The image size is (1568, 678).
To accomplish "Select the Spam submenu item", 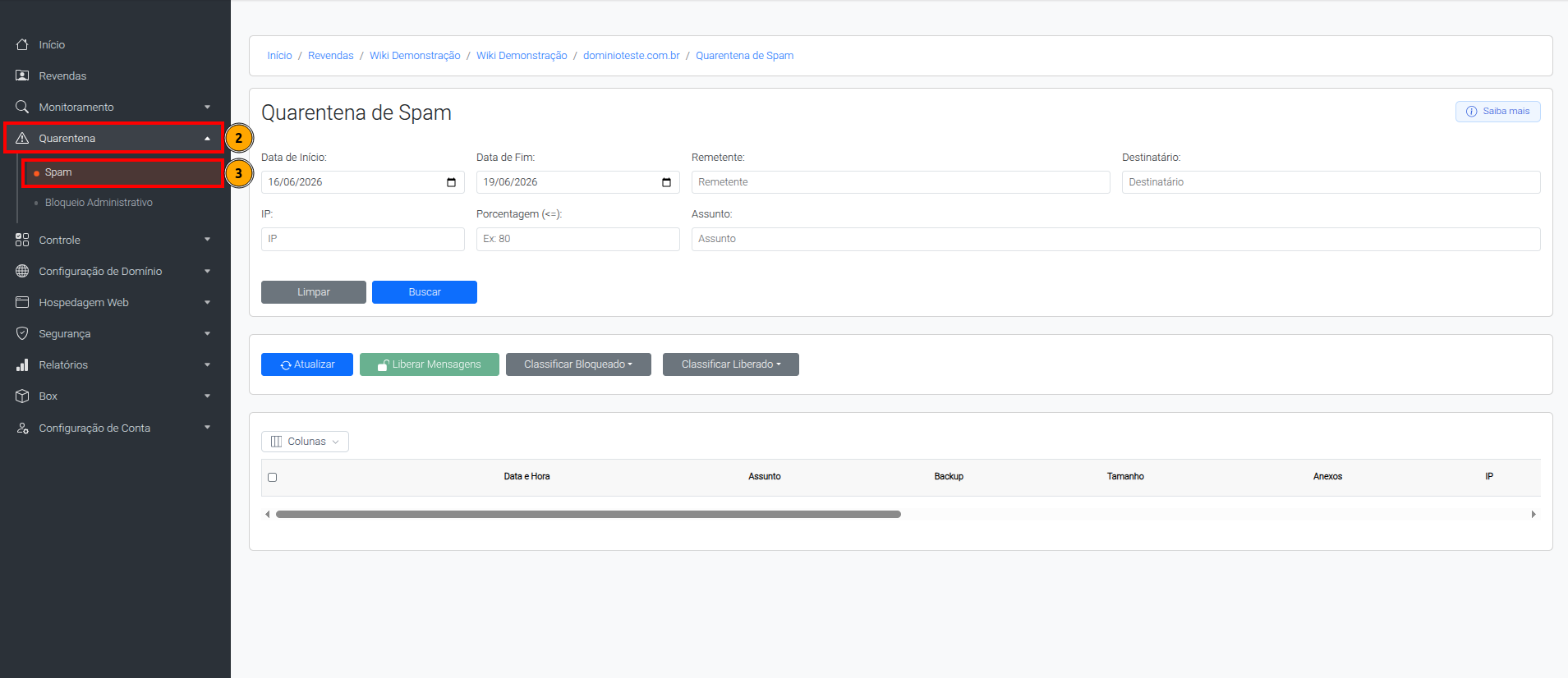I will (123, 173).
